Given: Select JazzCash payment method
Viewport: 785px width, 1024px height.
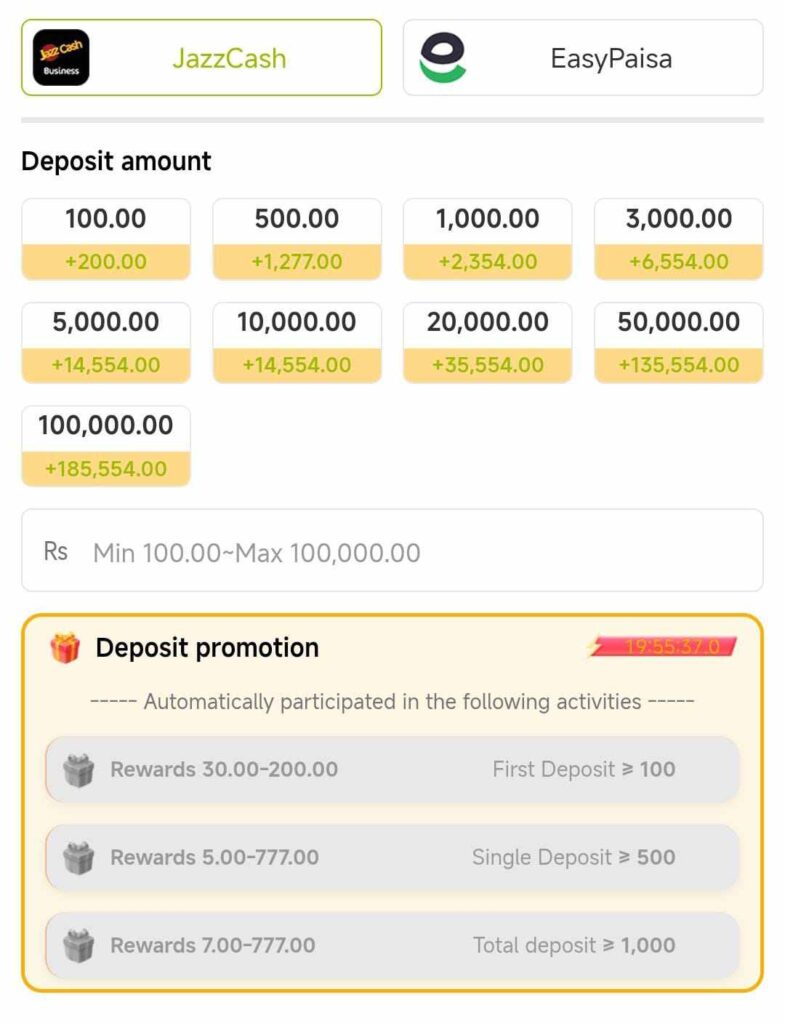Looking at the screenshot, I should (201, 57).
